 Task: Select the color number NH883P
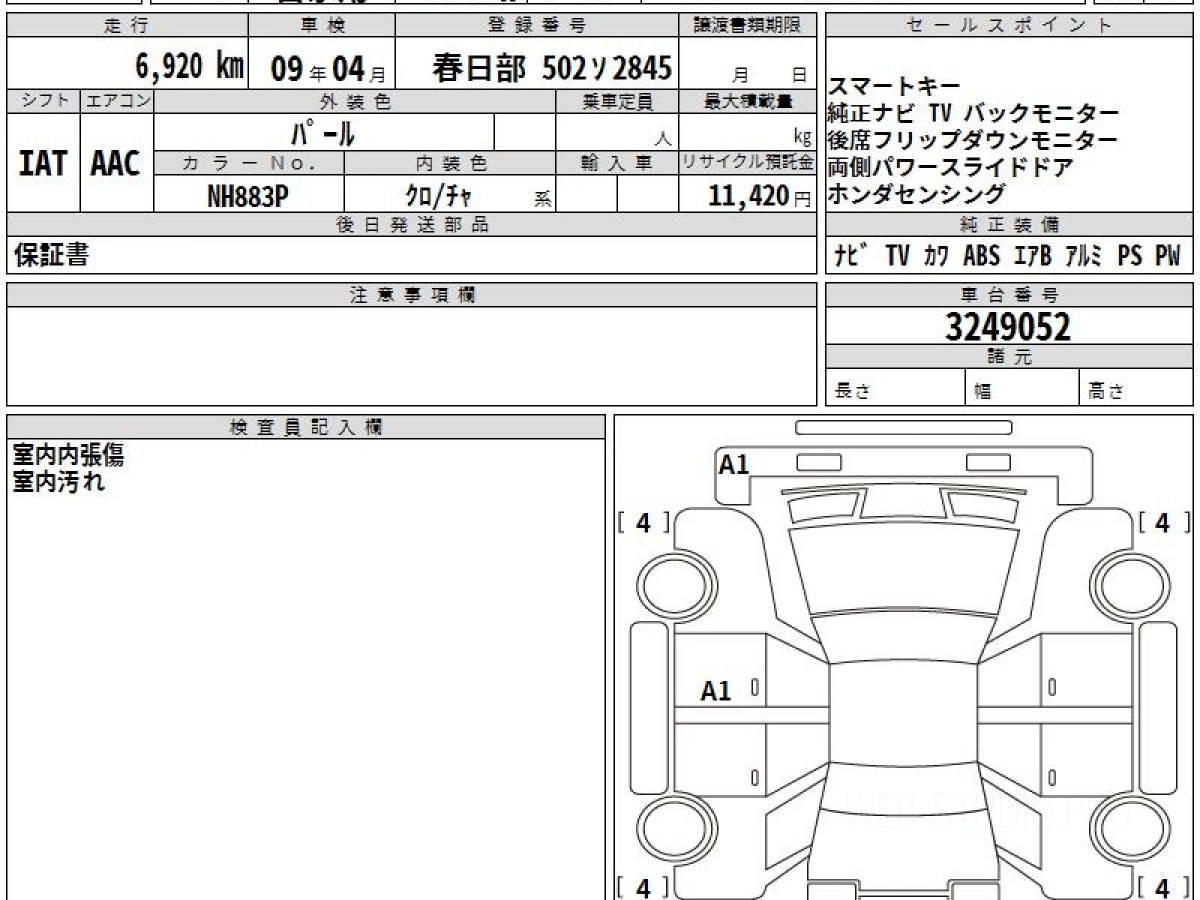click(248, 196)
